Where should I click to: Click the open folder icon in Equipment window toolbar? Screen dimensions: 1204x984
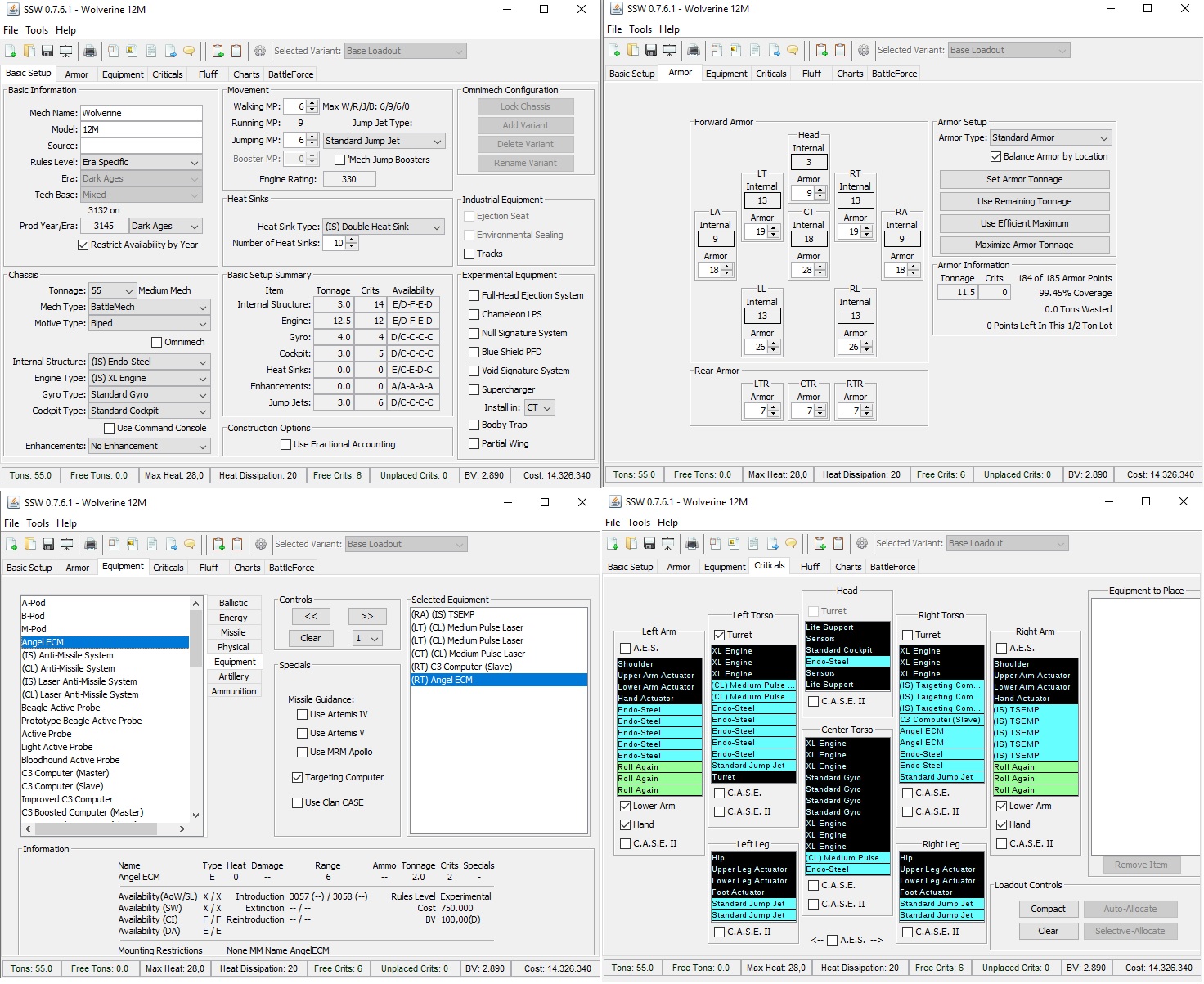point(29,544)
